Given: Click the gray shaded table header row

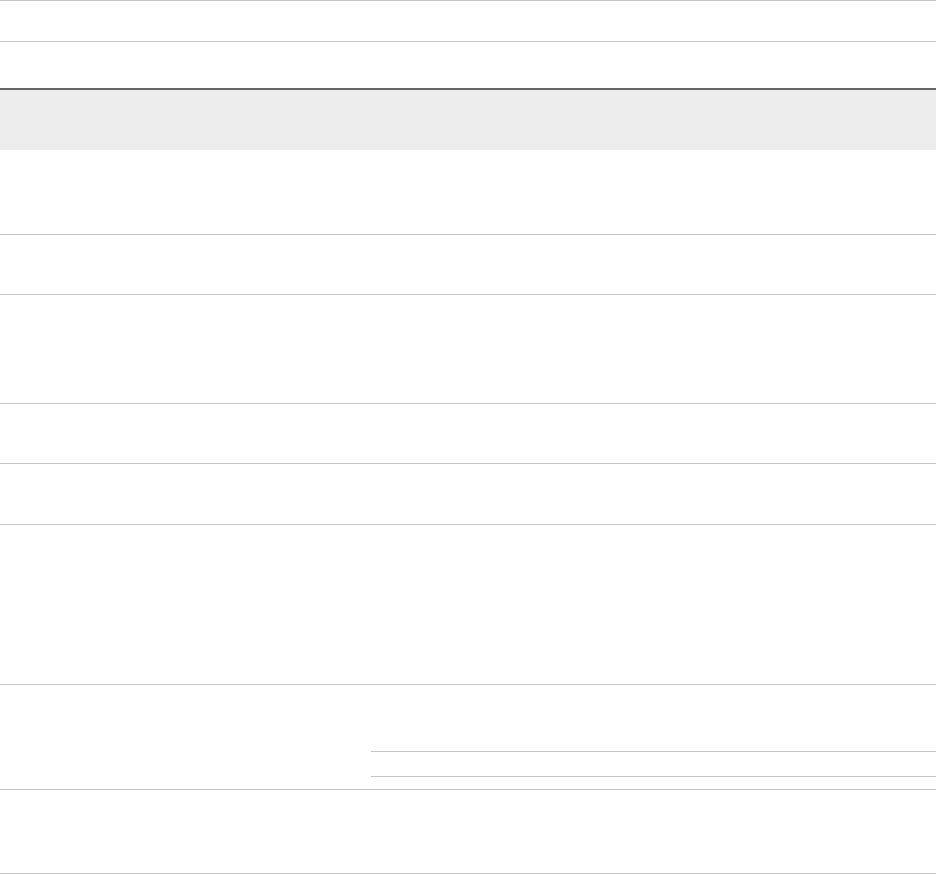Looking at the screenshot, I should pos(468,120).
